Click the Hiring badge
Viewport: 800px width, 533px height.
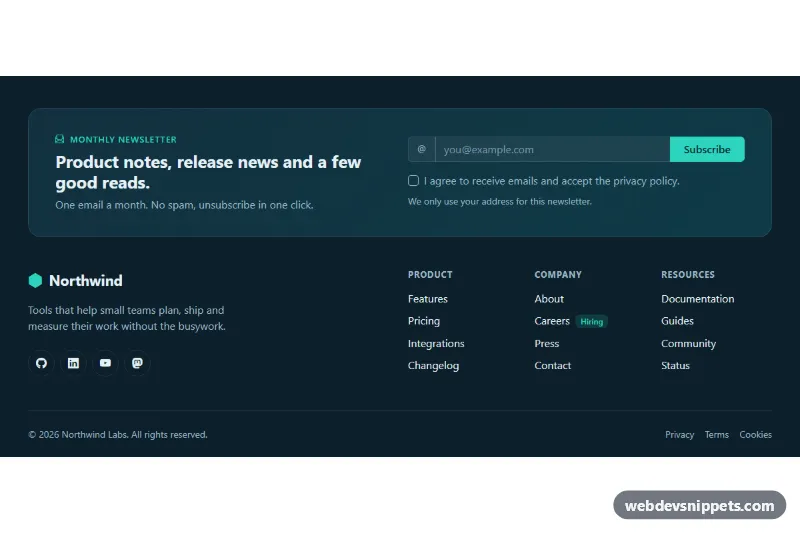(592, 321)
